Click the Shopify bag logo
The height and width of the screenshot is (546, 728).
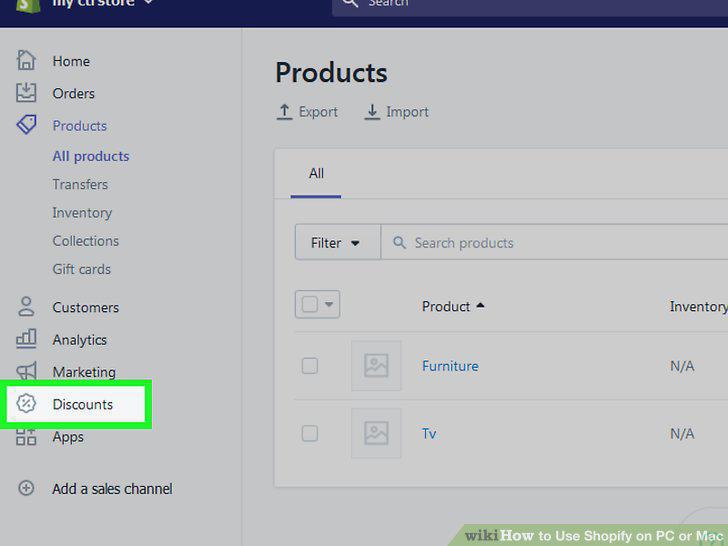coord(28,6)
